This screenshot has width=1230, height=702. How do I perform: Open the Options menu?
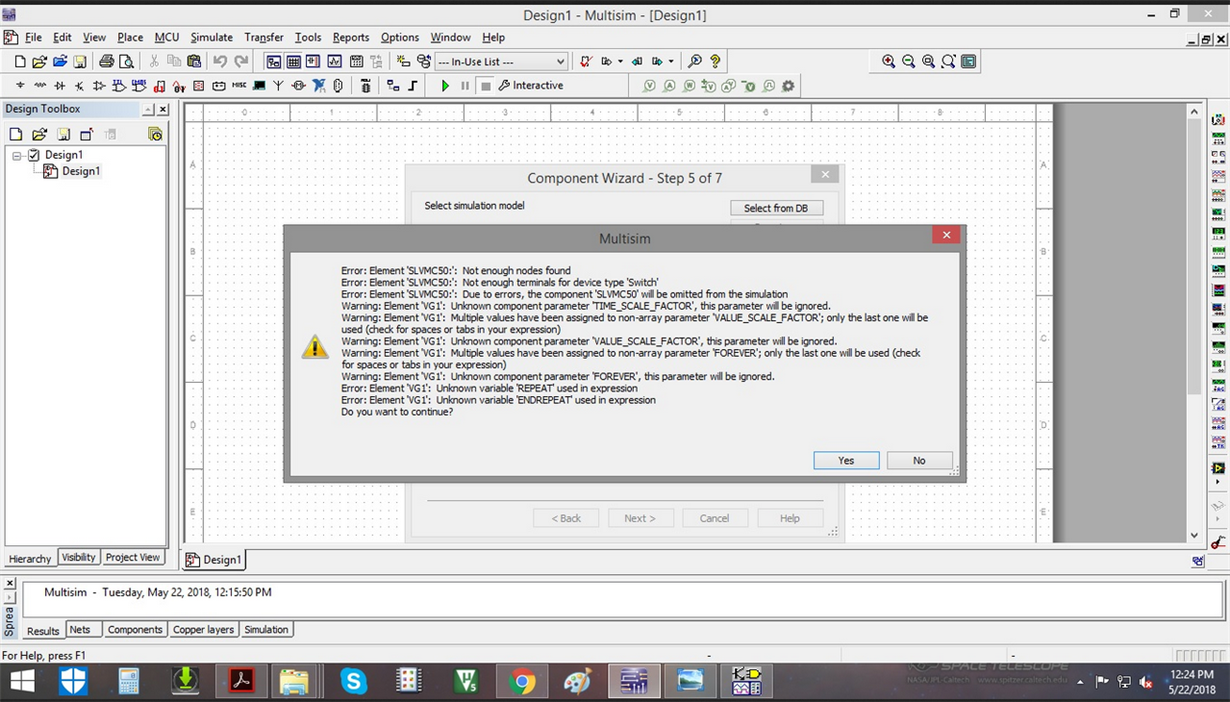400,37
